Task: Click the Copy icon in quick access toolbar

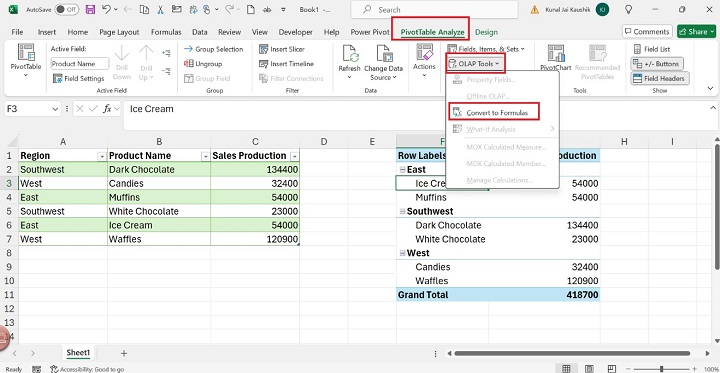Action: (x=144, y=9)
